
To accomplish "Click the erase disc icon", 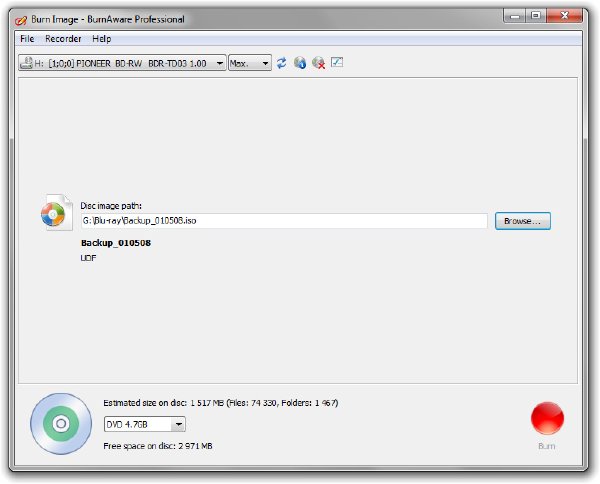I will [x=318, y=63].
